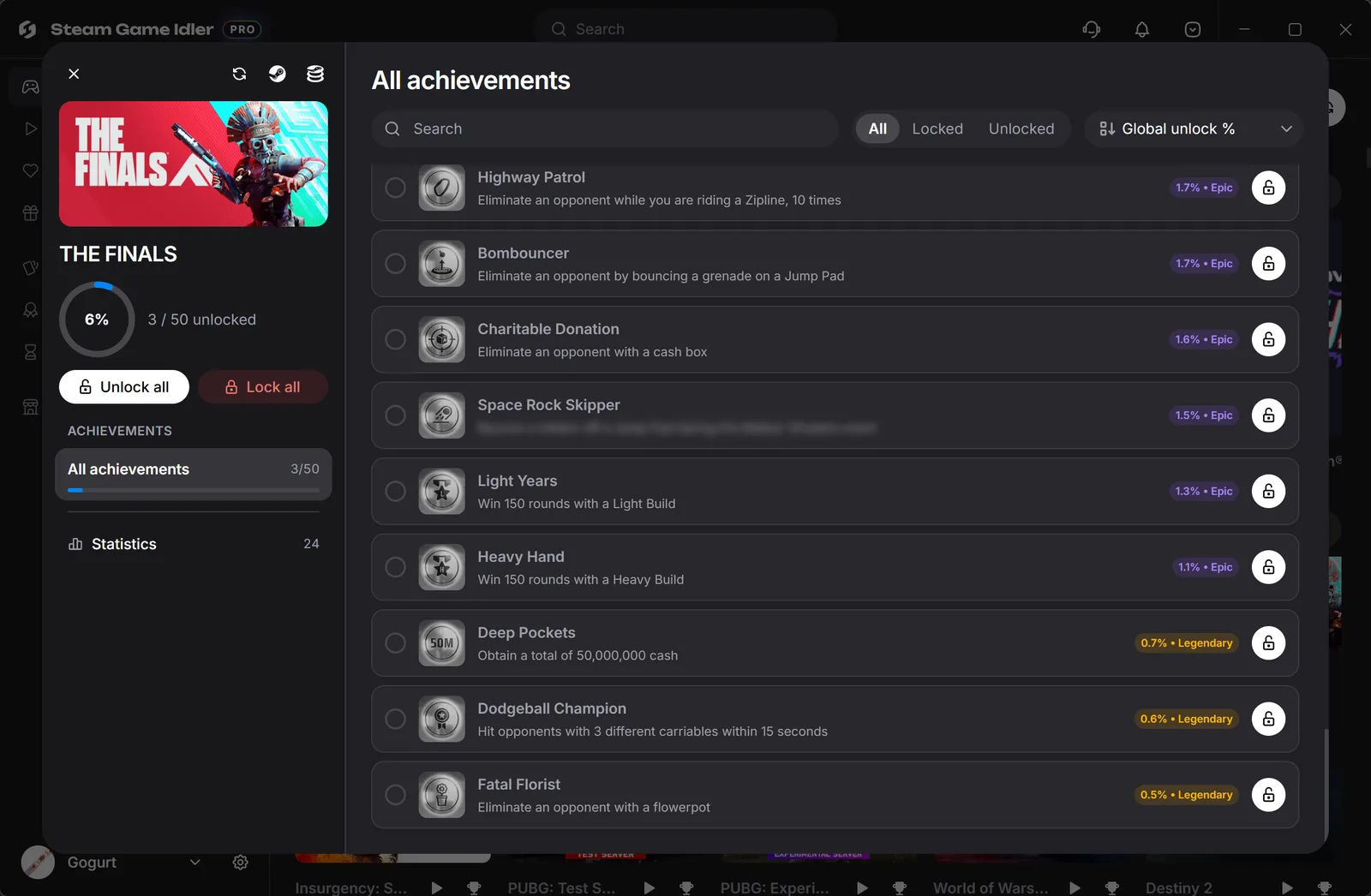The width and height of the screenshot is (1371, 896).
Task: Click the lock button for Charitable Donation
Action: [1268, 339]
